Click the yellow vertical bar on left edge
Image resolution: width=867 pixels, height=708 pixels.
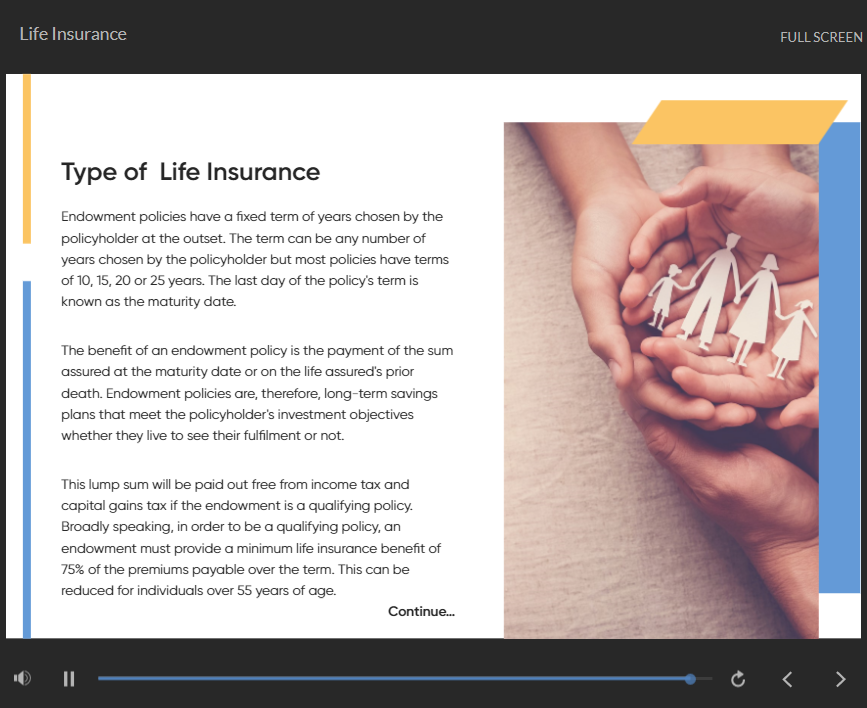click(x=27, y=158)
